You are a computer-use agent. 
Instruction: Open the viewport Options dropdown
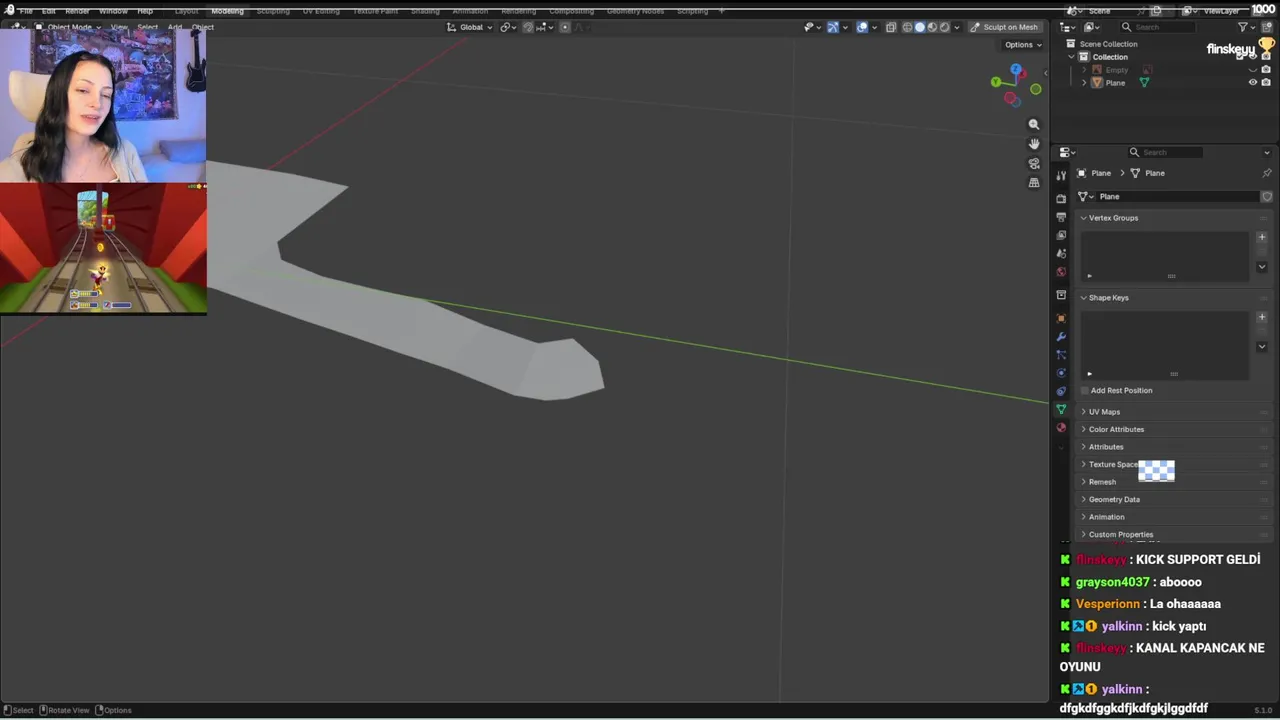coord(1023,45)
